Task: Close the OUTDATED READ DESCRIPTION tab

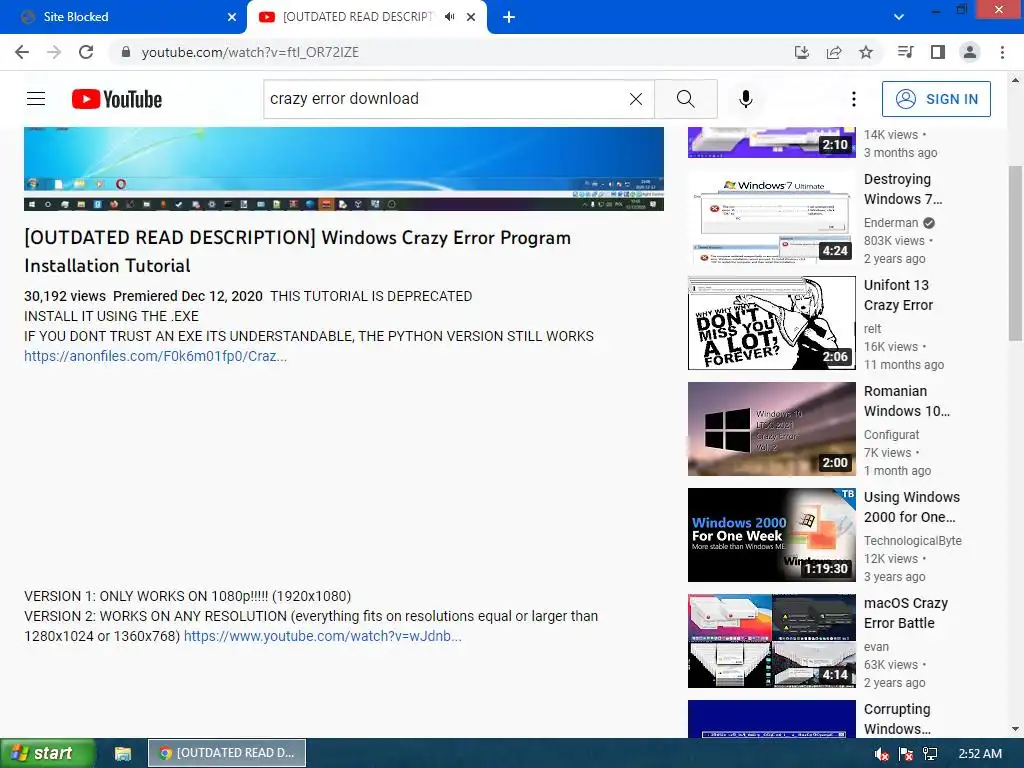Action: click(471, 17)
